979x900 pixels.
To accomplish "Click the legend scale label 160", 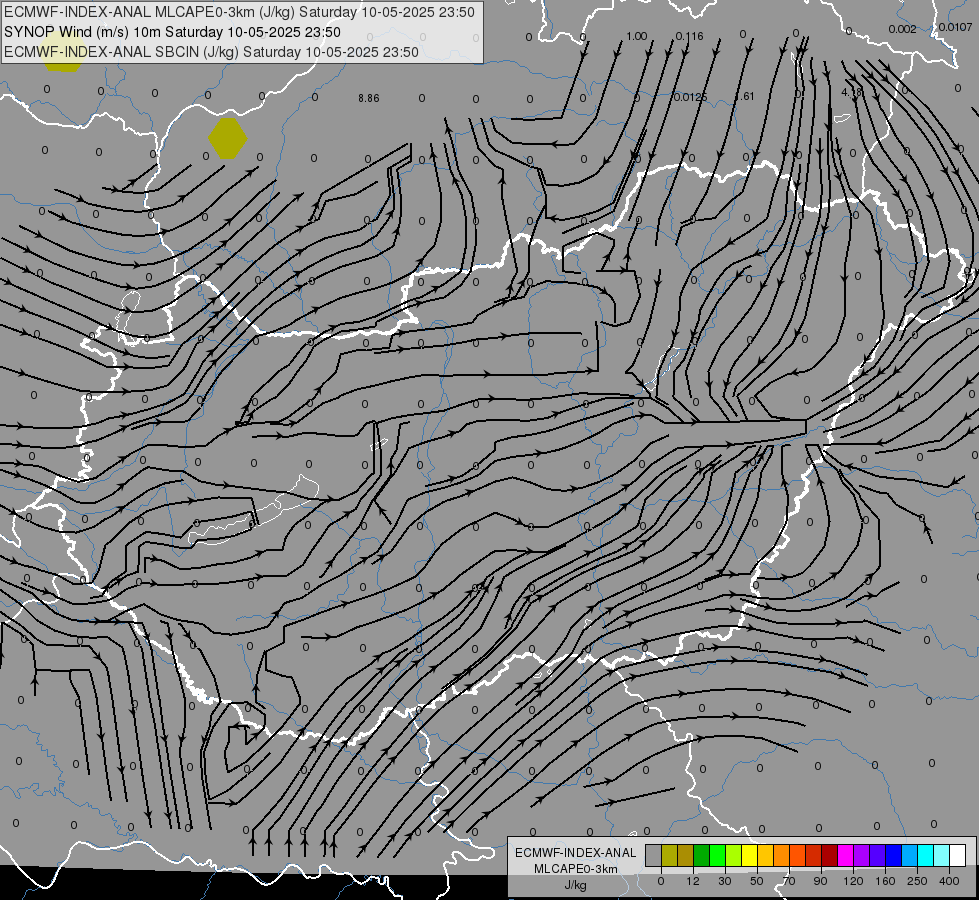I will coord(885,881).
